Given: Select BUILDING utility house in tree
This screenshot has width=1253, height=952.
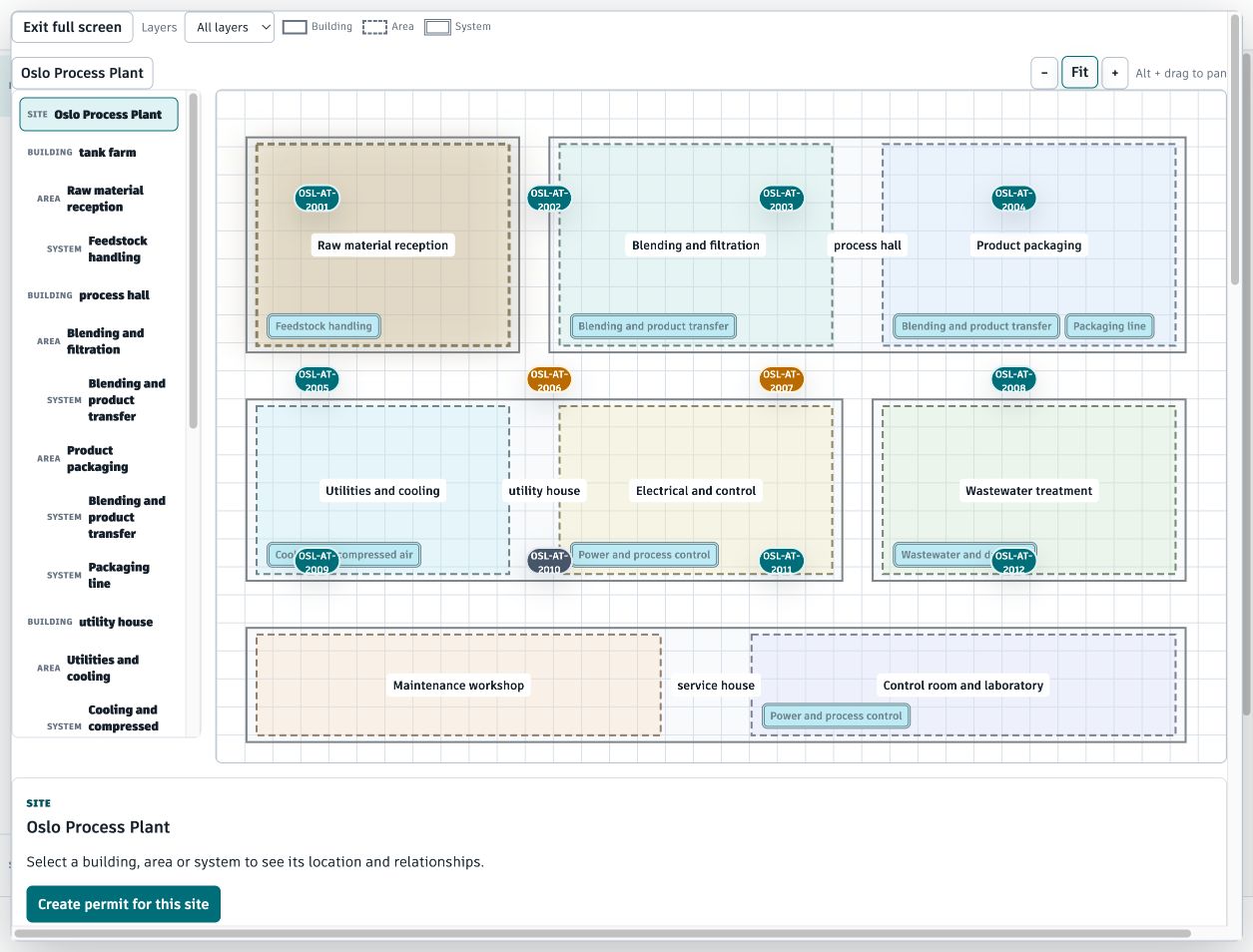Looking at the screenshot, I should 99,622.
